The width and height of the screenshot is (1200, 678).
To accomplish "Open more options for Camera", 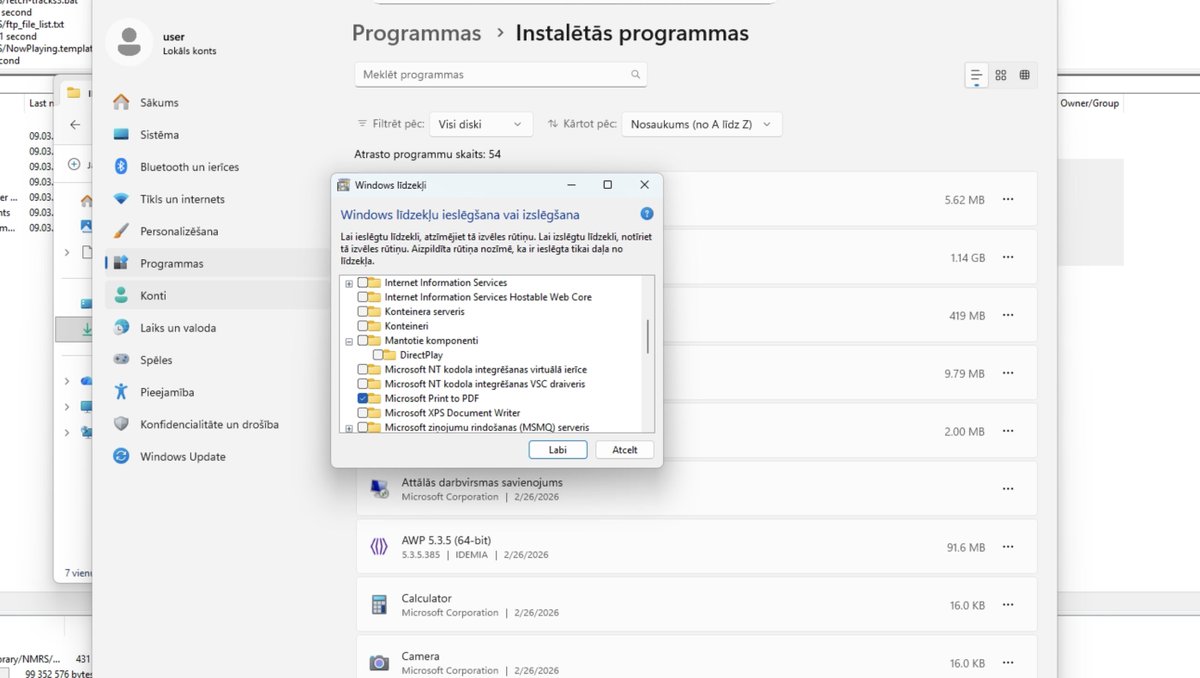I will coord(1008,663).
